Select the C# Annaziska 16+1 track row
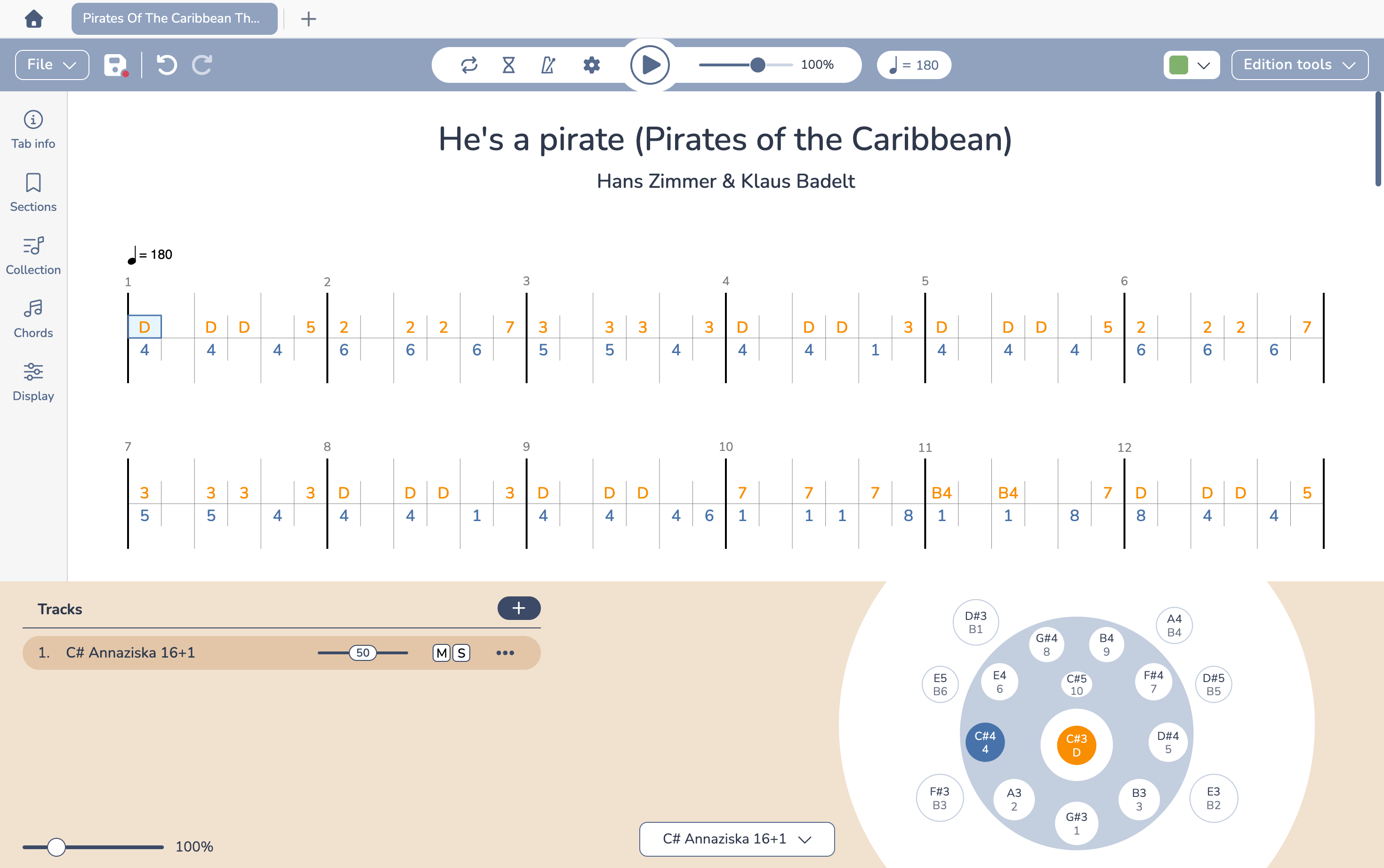The image size is (1384, 868). point(282,653)
